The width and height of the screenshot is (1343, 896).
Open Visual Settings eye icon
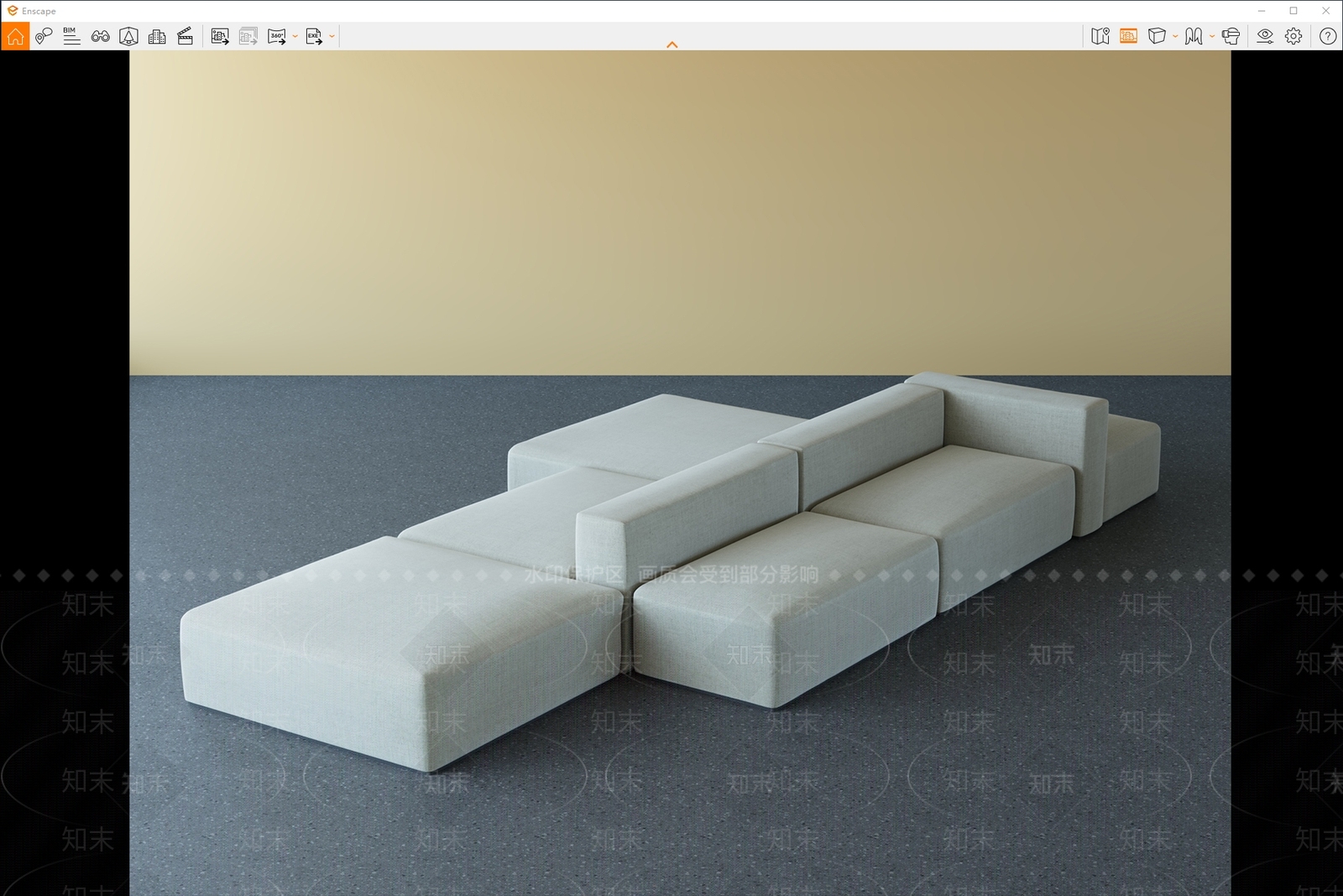(1265, 36)
